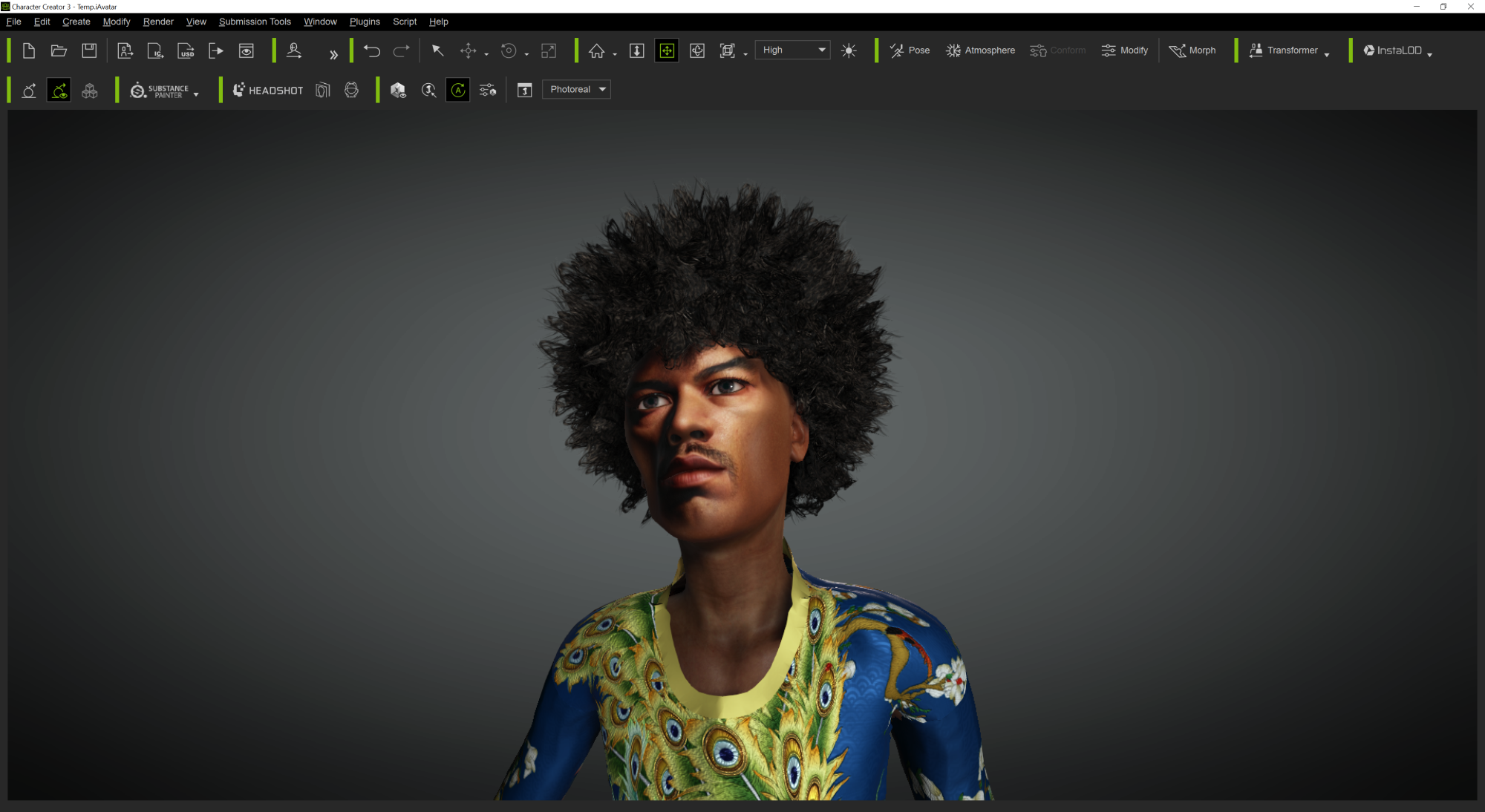Open the Window menu
Image resolution: width=1485 pixels, height=812 pixels.
point(320,22)
